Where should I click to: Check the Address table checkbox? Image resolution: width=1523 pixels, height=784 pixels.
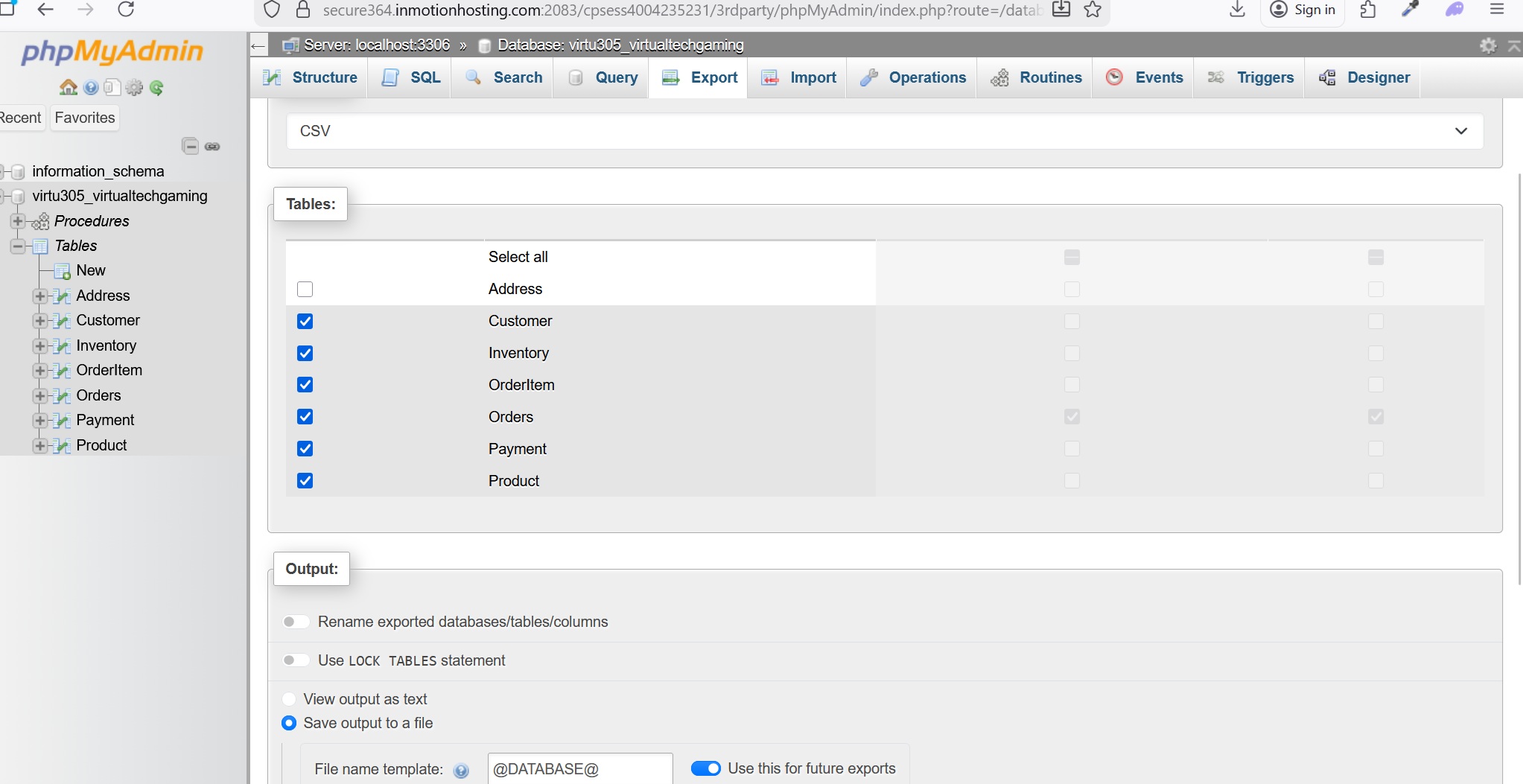pyautogui.click(x=305, y=289)
